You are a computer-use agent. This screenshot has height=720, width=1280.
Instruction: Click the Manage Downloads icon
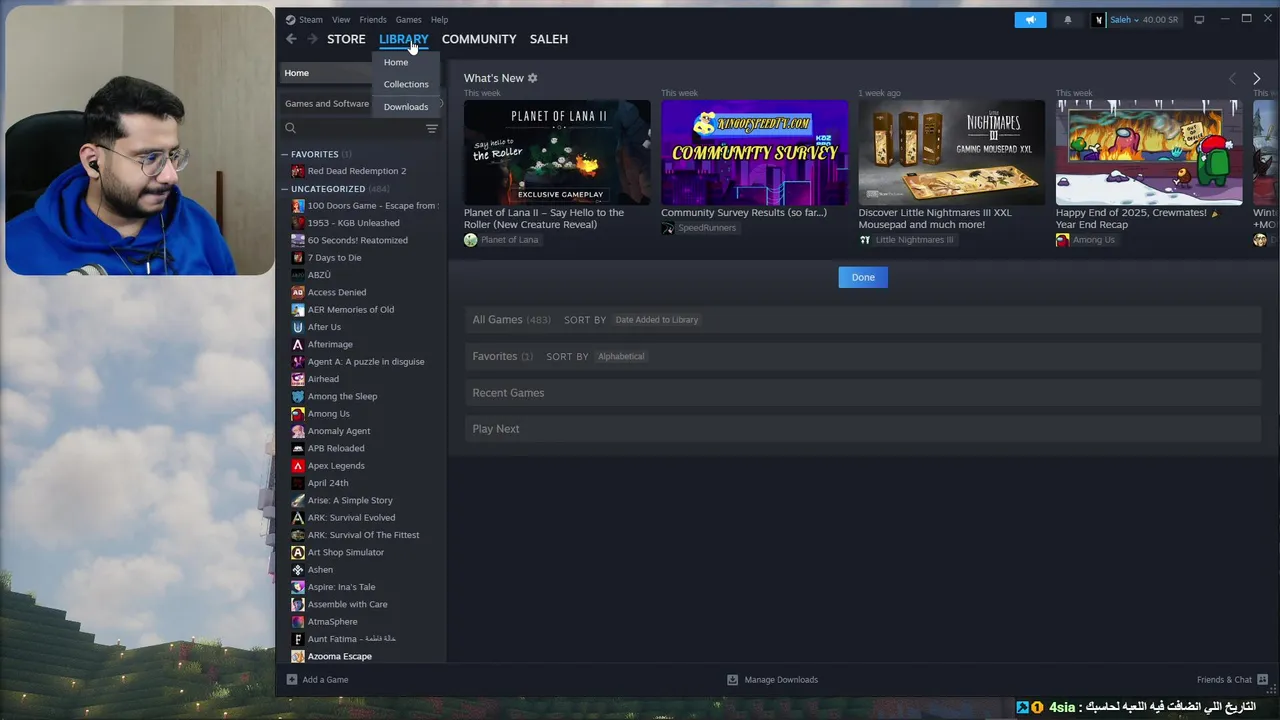coord(732,680)
